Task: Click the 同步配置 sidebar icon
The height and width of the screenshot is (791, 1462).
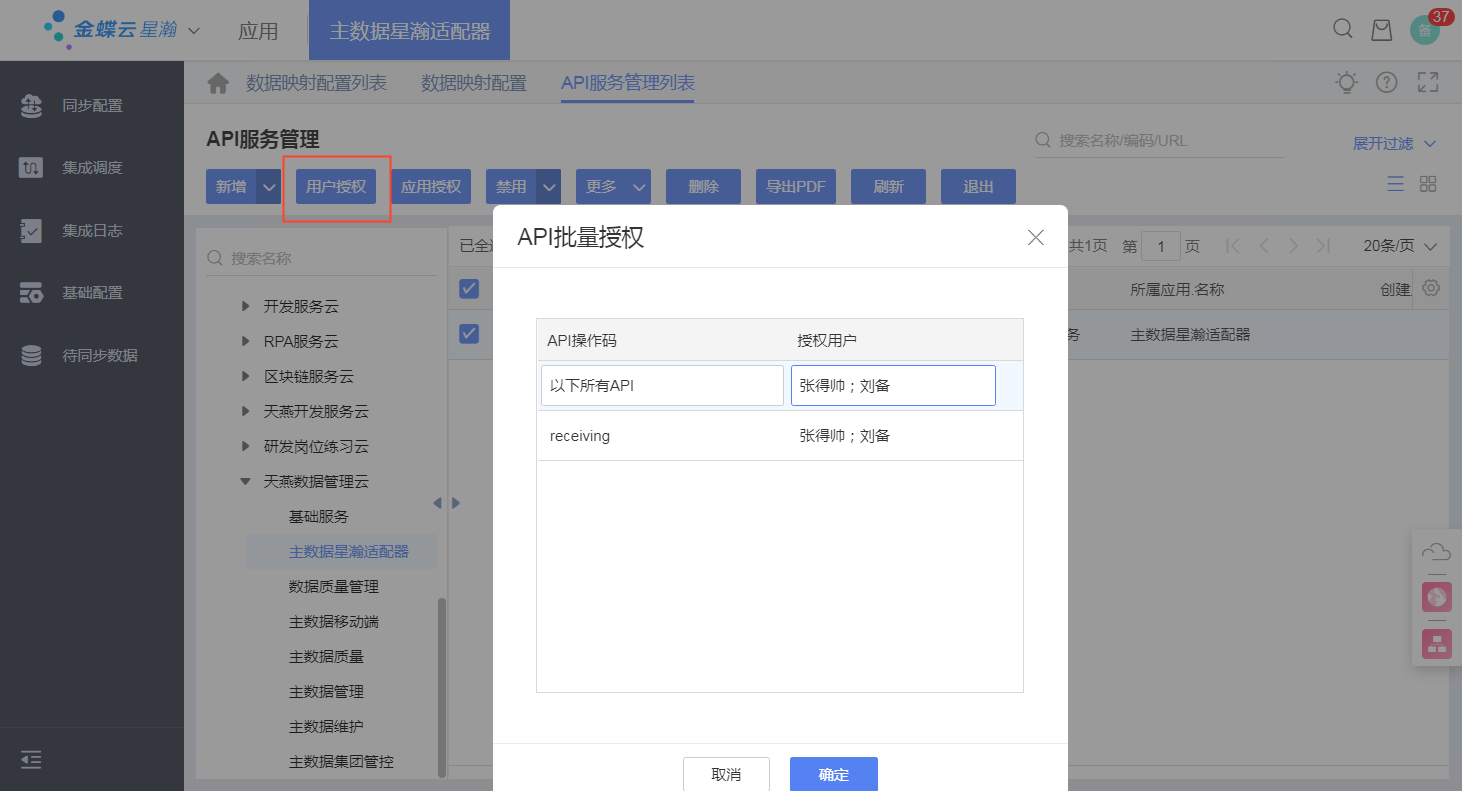Action: 32,105
